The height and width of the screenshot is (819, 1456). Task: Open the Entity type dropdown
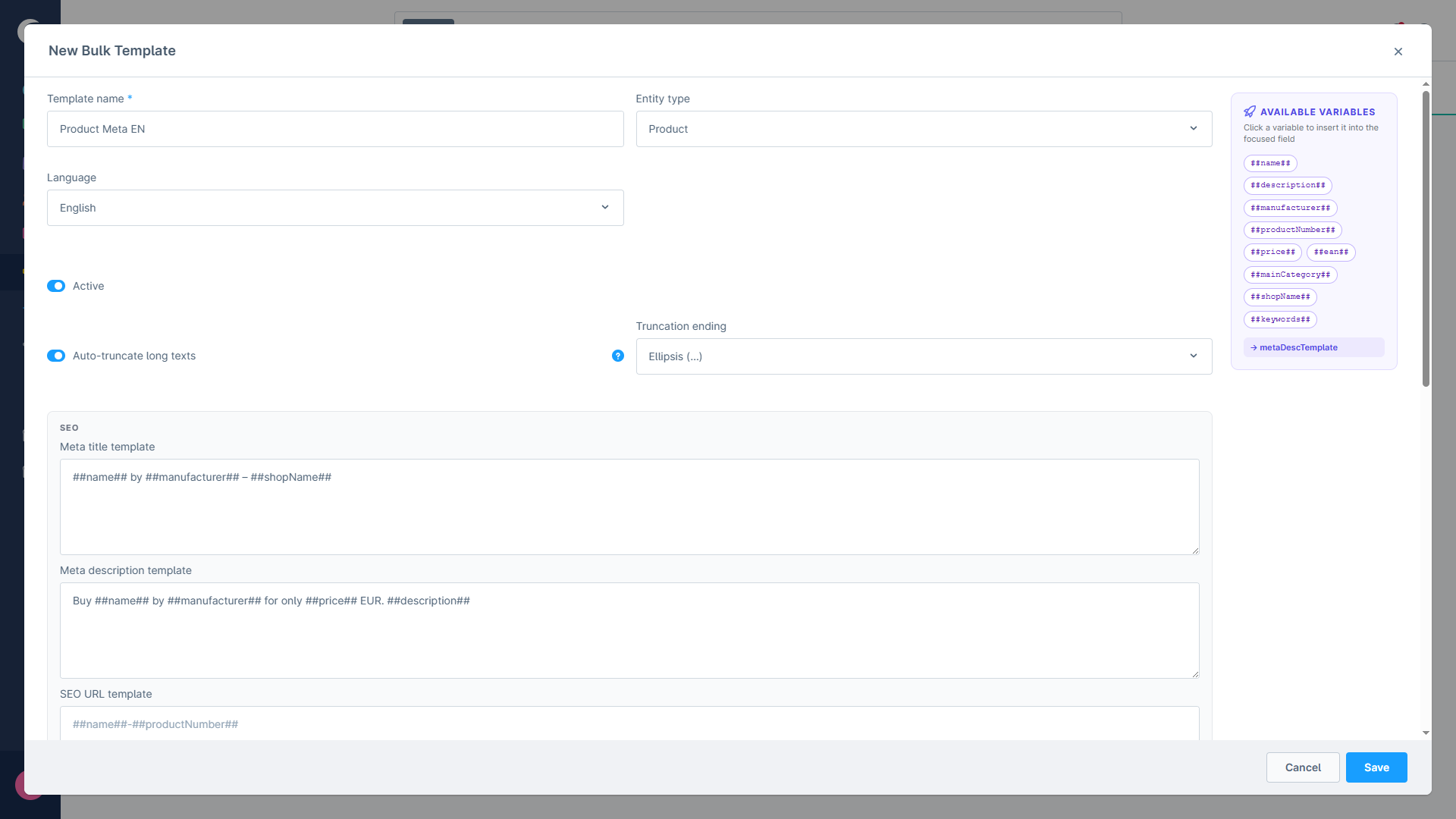point(923,129)
